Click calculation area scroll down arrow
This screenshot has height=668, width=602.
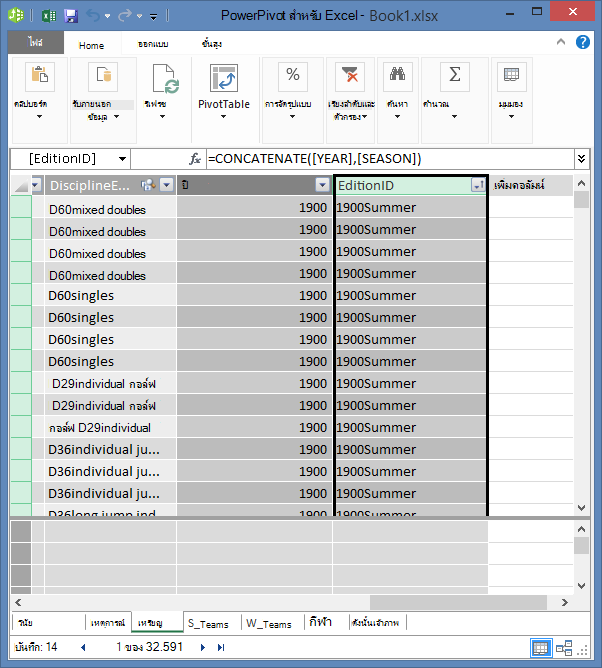(581, 586)
